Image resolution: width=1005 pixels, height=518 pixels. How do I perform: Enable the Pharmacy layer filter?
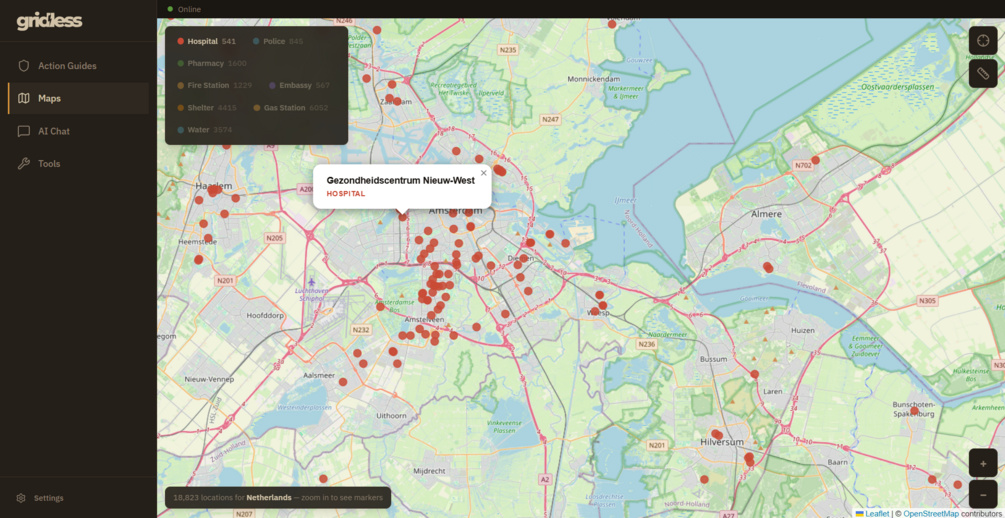click(x=212, y=63)
